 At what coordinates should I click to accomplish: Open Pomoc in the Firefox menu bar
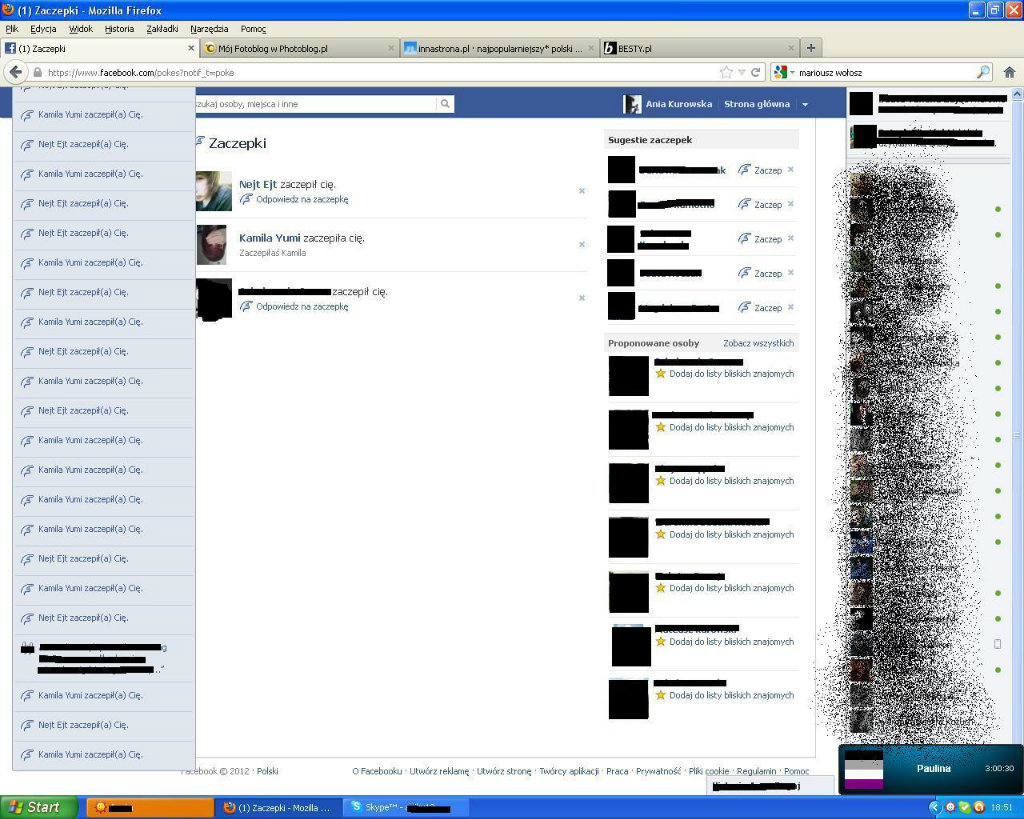pyautogui.click(x=253, y=29)
